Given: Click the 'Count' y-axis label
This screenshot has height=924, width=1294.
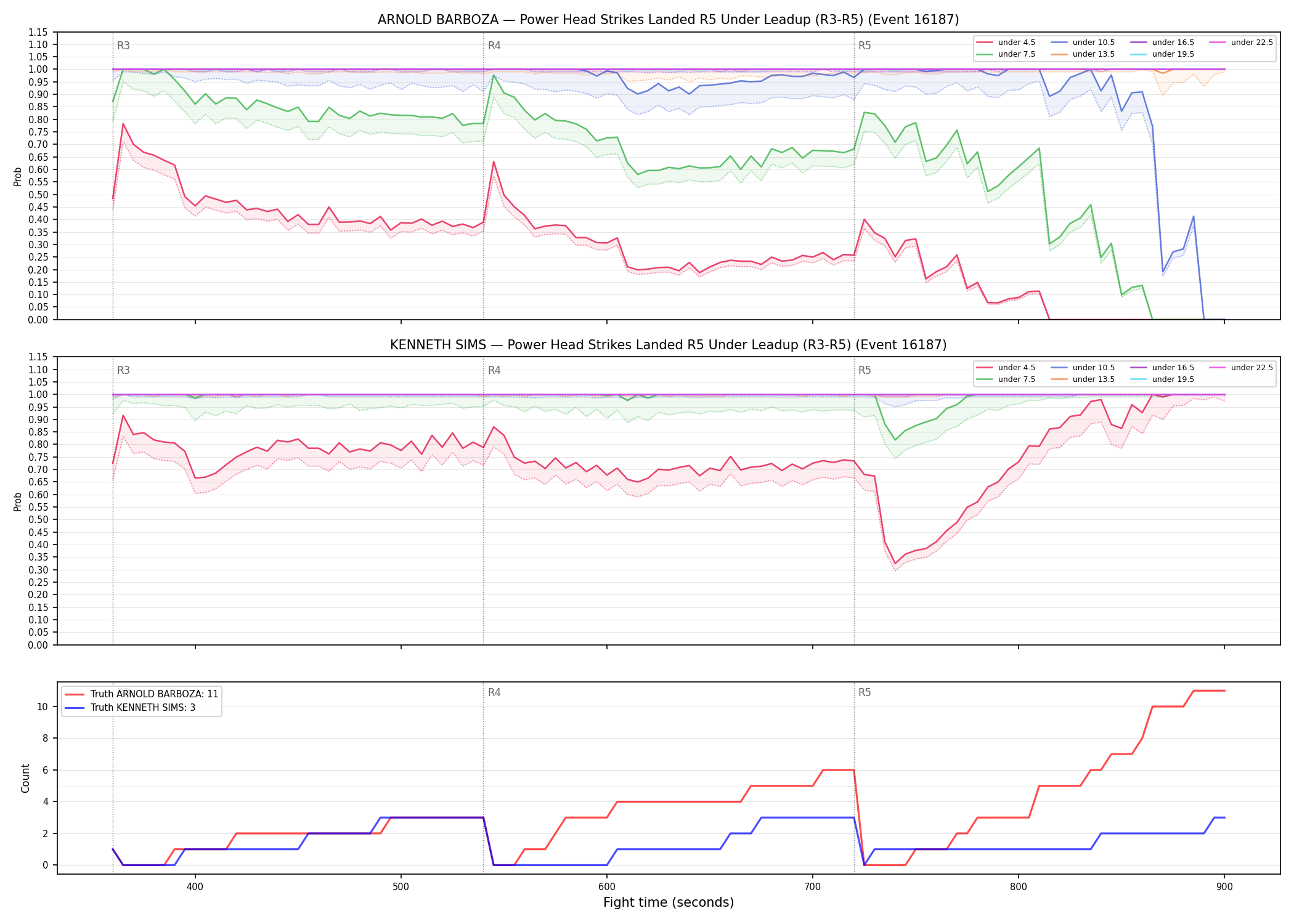Looking at the screenshot, I should pos(25,778).
